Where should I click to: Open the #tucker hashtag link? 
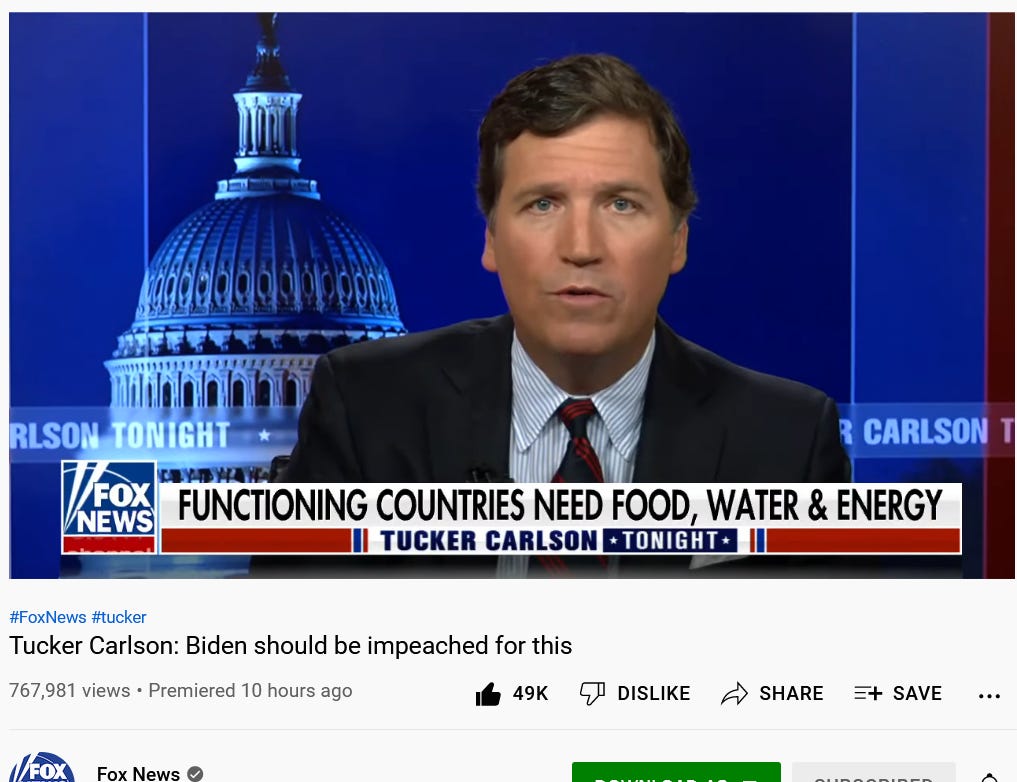click(119, 617)
